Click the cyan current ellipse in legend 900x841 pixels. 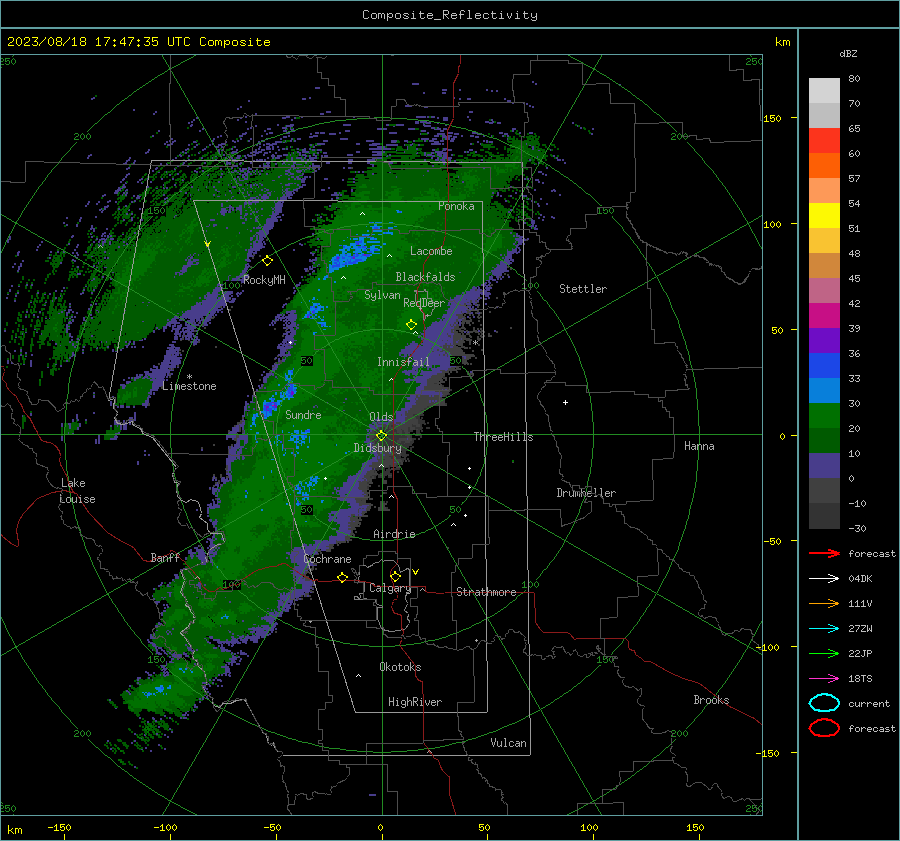824,703
